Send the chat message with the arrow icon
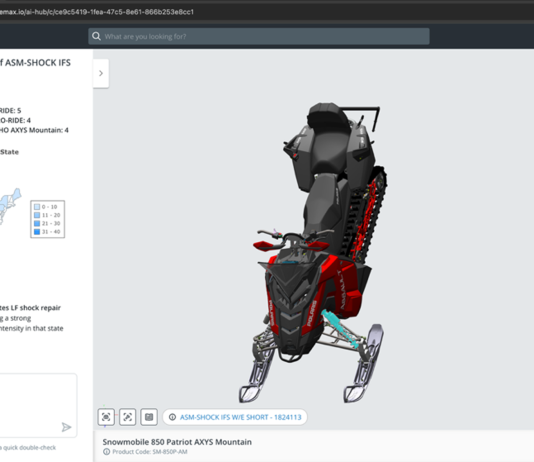Image resolution: width=534 pixels, height=462 pixels. (66, 427)
